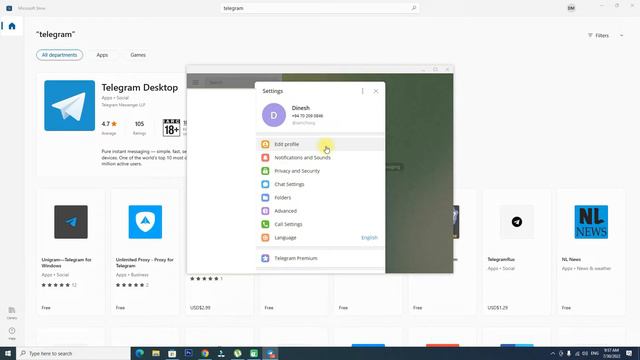Switch to the Apps filter tab
The image size is (640, 360).
pos(102,55)
